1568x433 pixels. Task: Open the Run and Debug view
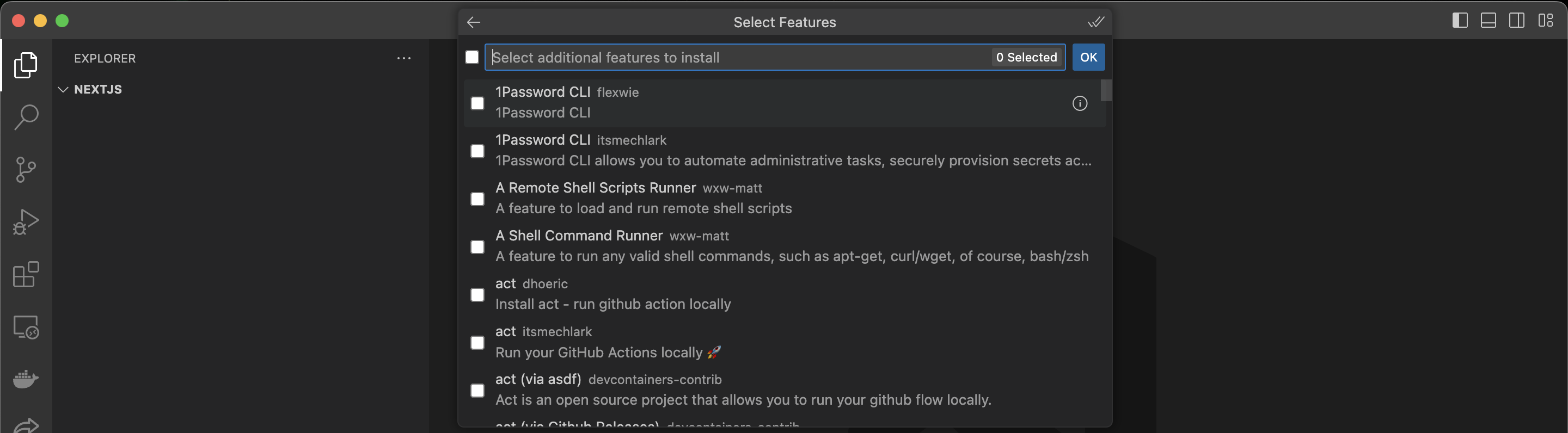point(26,222)
